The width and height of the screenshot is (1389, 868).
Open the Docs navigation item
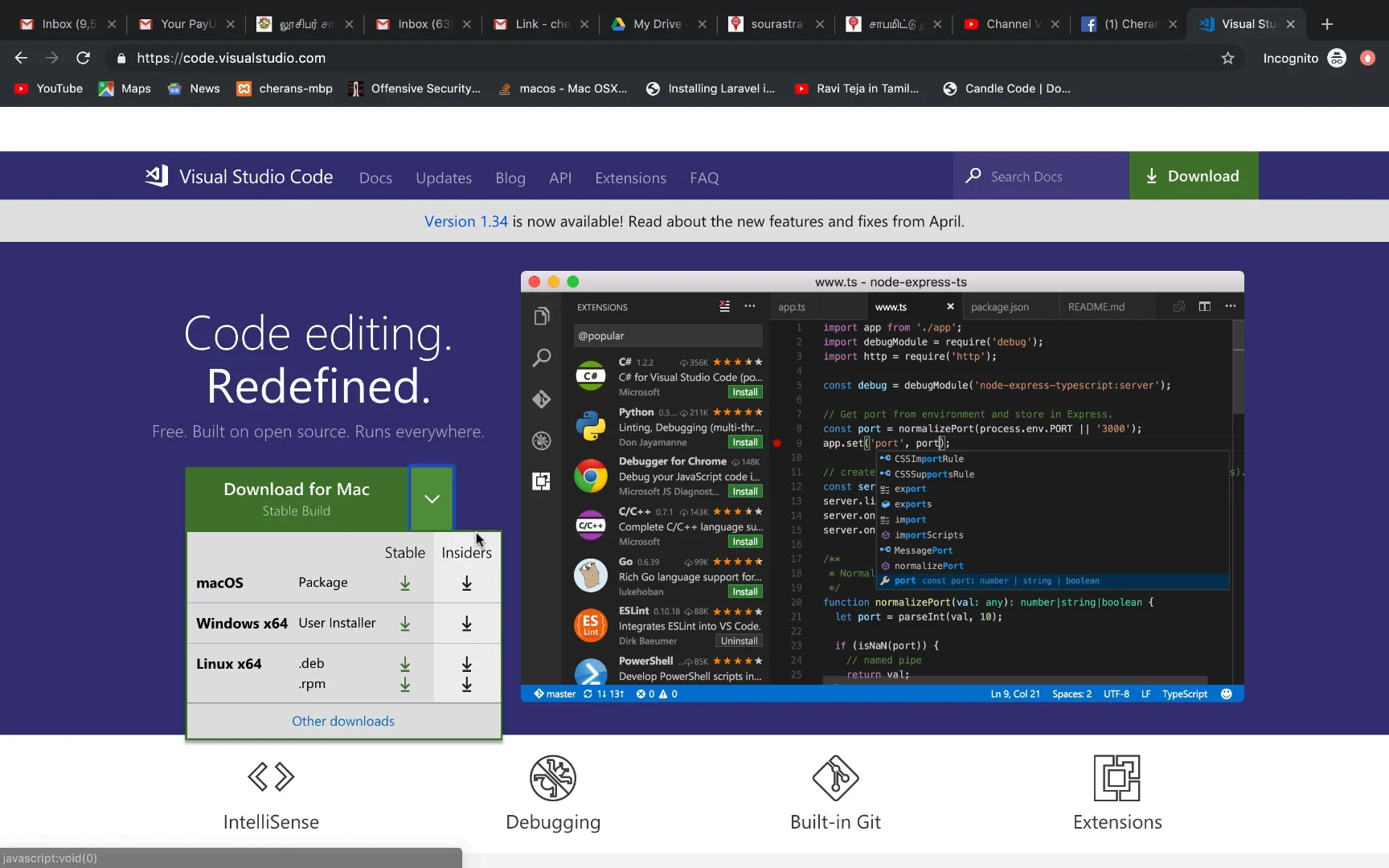coord(375,178)
